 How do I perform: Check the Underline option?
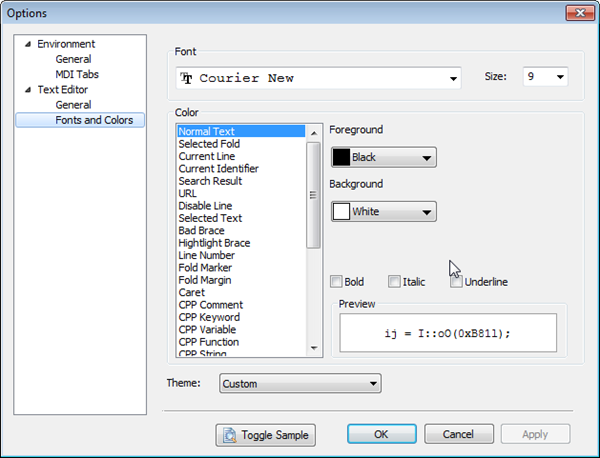[456, 282]
